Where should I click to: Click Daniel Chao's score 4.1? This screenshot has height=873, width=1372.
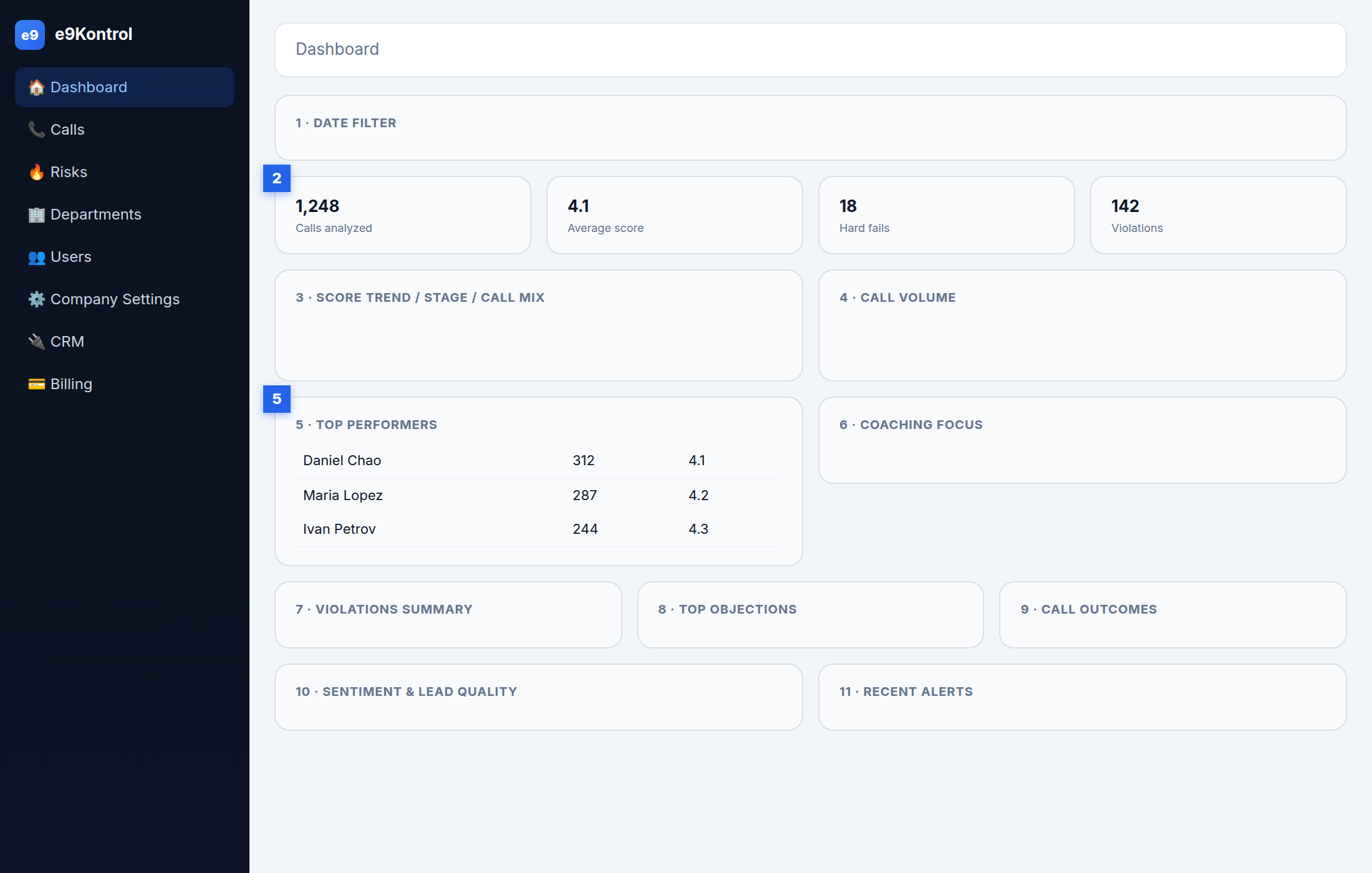(x=697, y=460)
